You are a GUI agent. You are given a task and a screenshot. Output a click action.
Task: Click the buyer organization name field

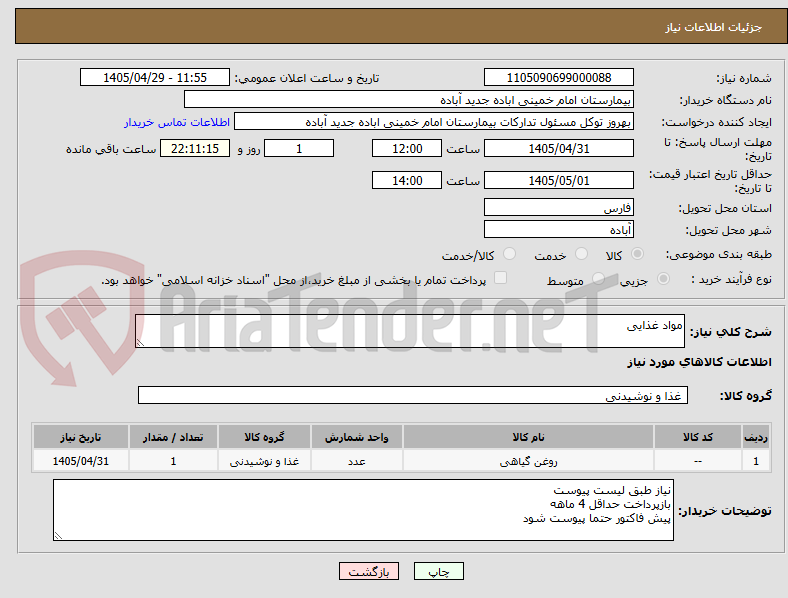click(x=409, y=99)
